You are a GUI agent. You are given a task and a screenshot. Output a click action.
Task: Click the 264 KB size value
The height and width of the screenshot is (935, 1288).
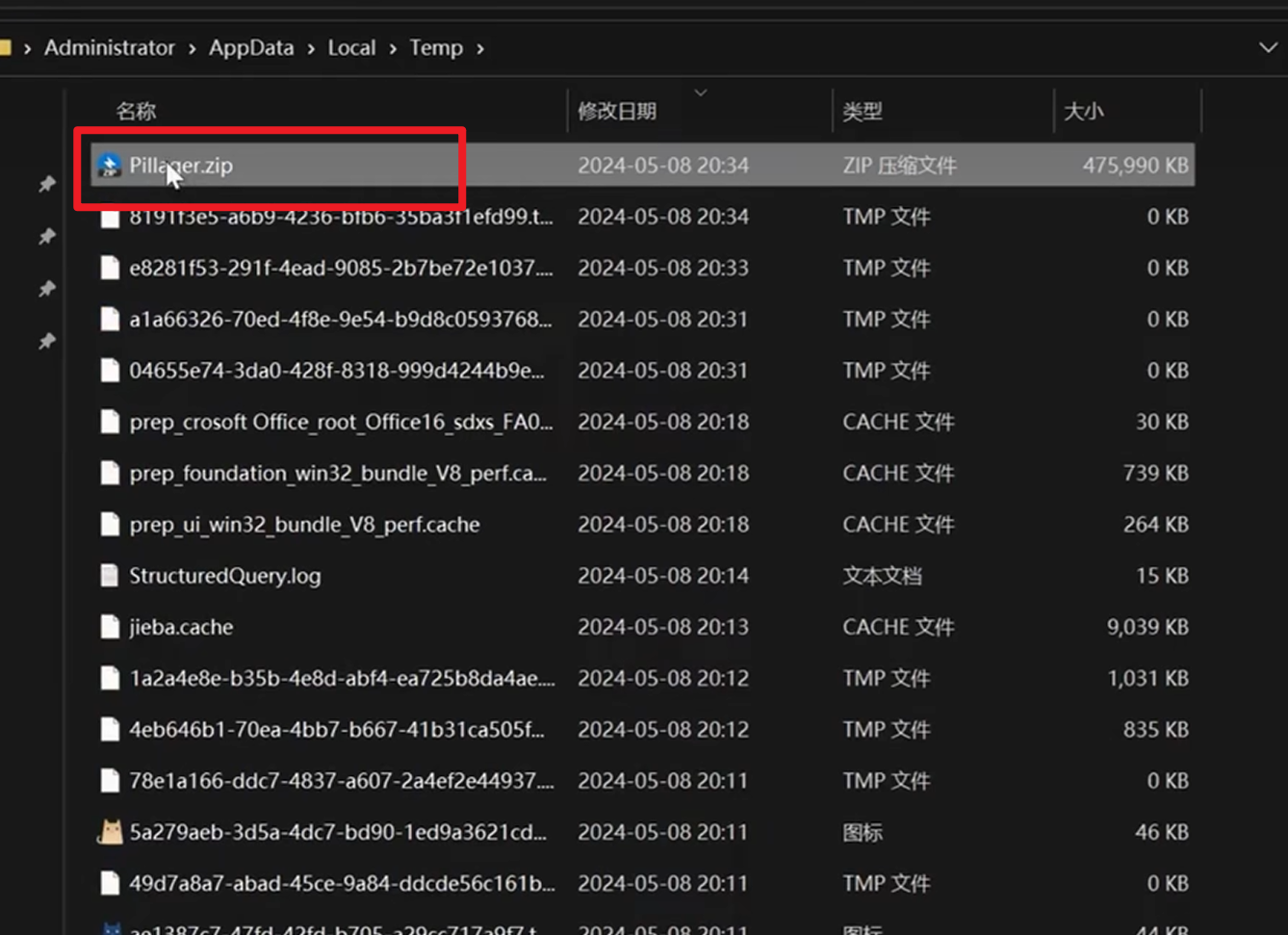pyautogui.click(x=1155, y=525)
